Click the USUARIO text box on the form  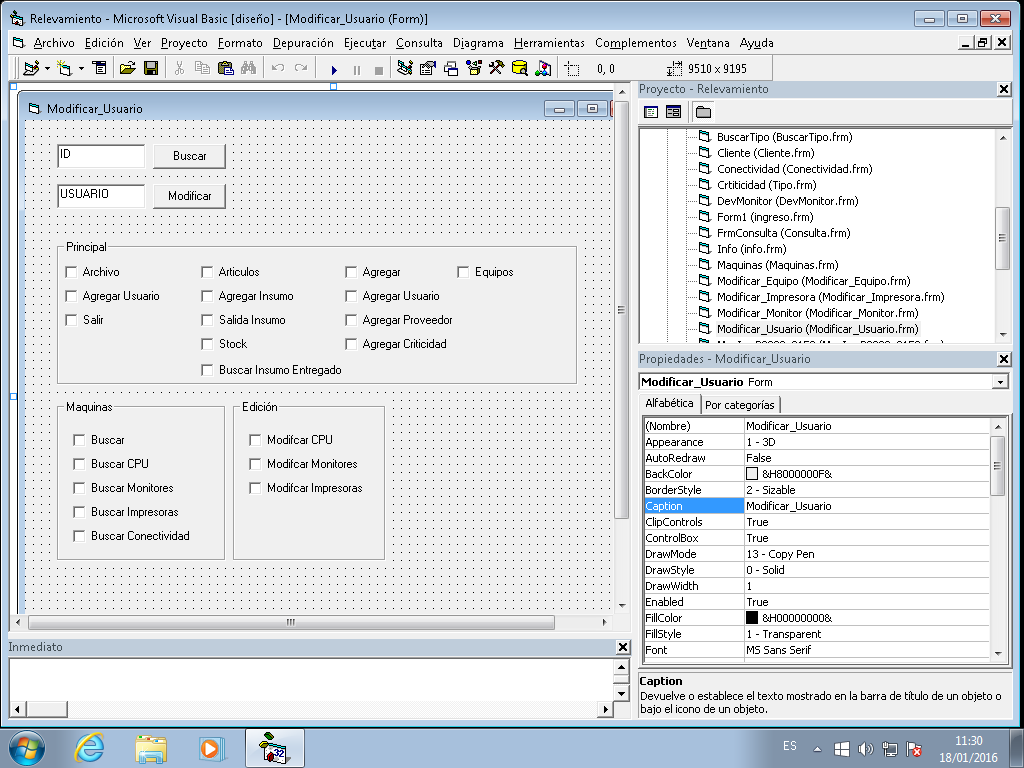point(101,196)
